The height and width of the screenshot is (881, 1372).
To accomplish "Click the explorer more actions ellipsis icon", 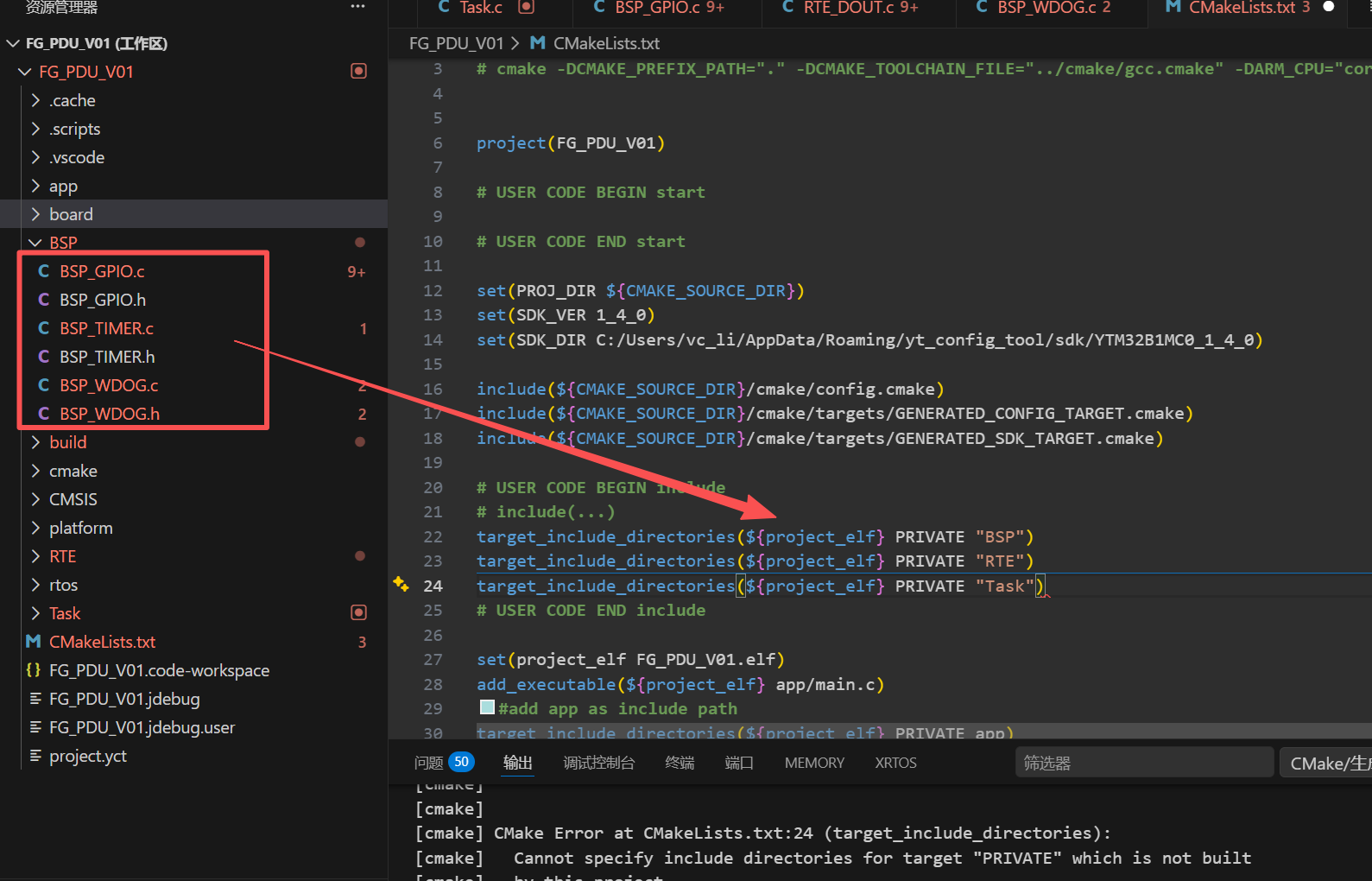I will point(357,7).
